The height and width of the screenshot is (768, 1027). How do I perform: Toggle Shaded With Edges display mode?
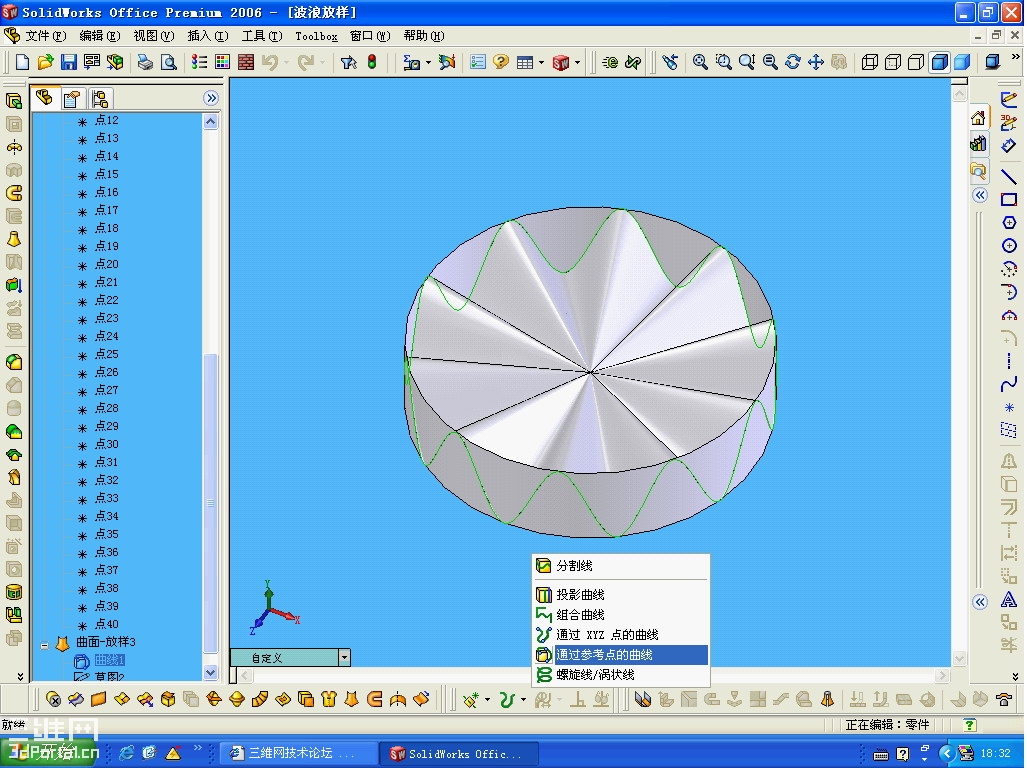click(x=939, y=62)
